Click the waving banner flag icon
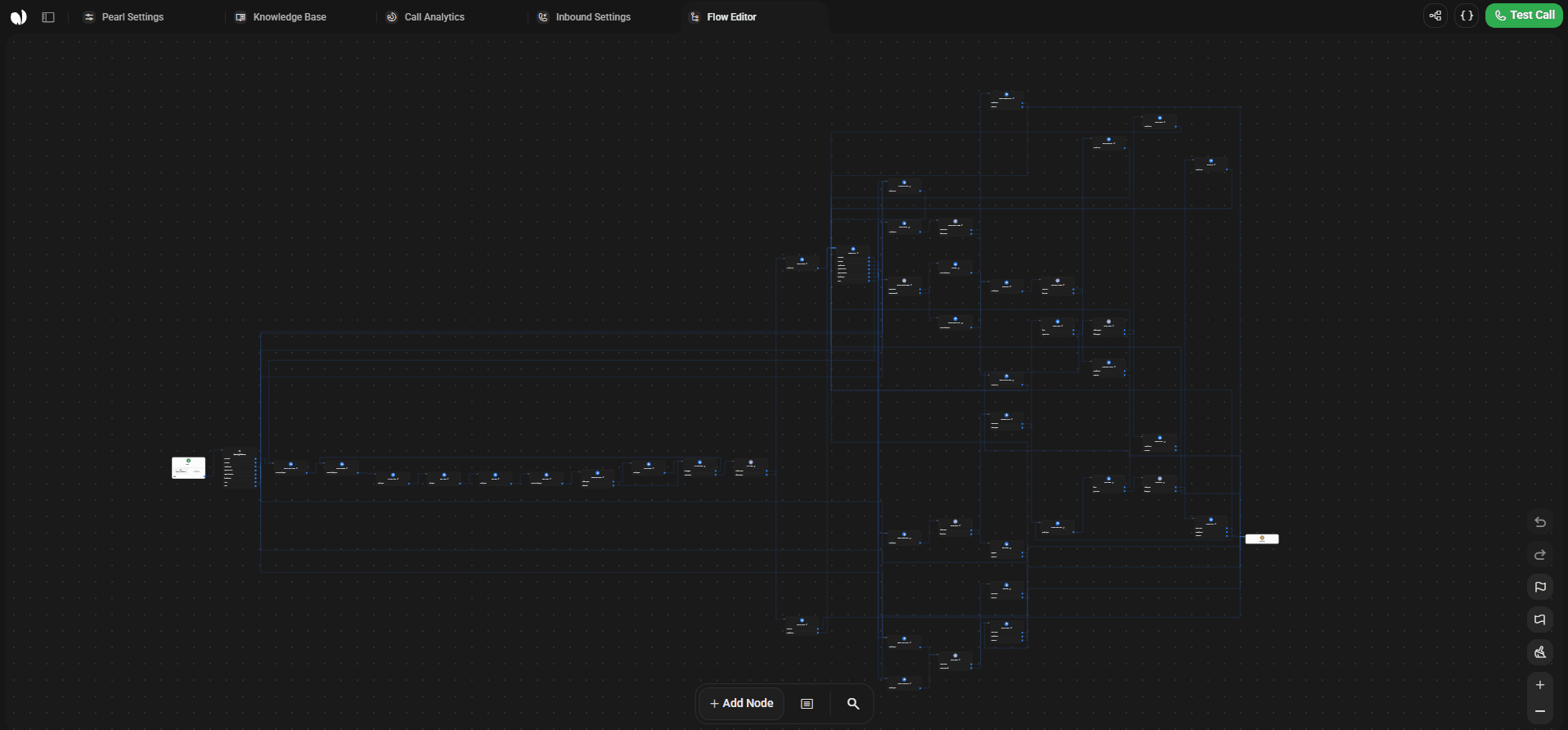 click(x=1540, y=620)
